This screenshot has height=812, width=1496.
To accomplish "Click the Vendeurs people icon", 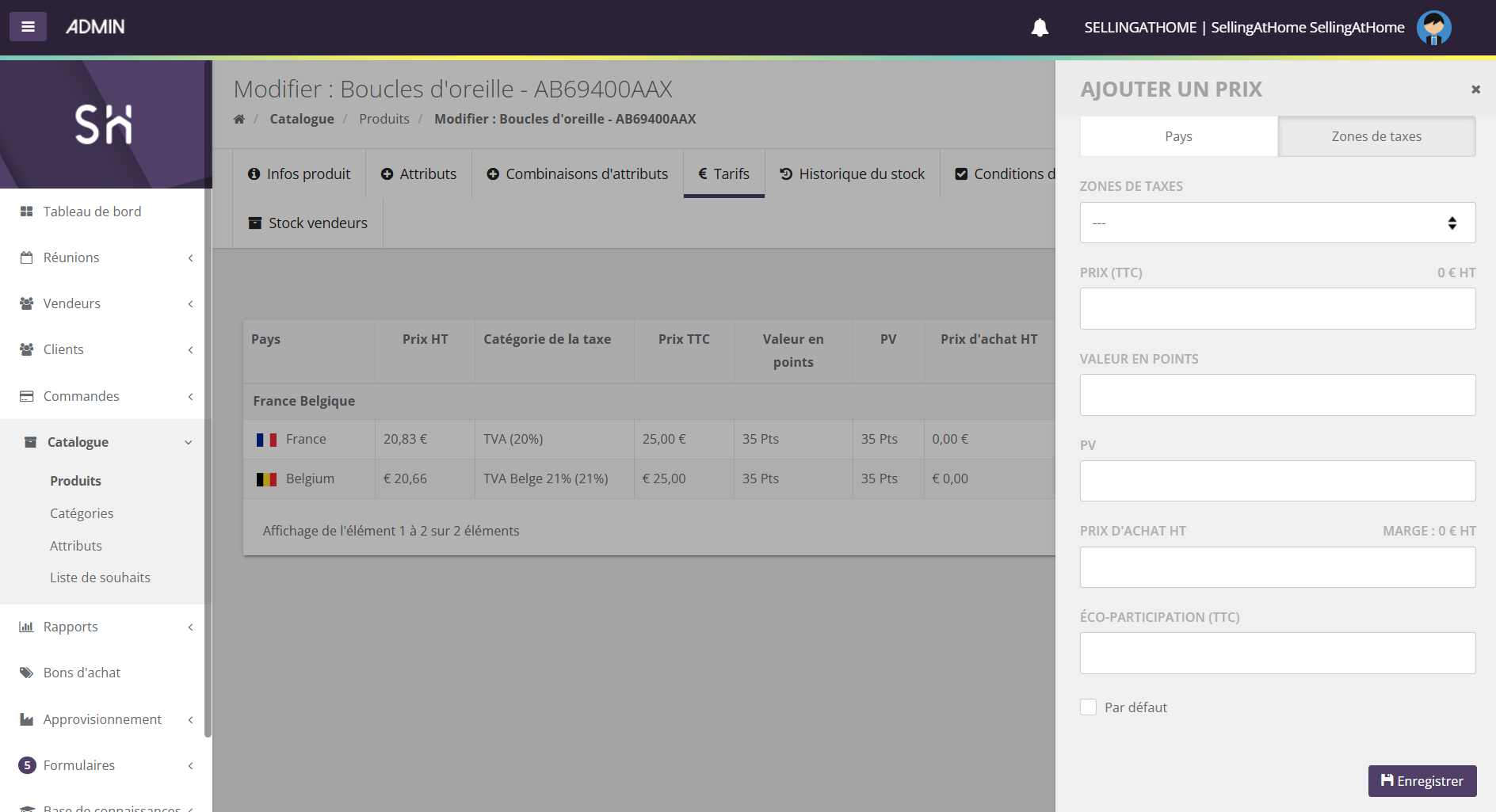I will click(x=26, y=303).
